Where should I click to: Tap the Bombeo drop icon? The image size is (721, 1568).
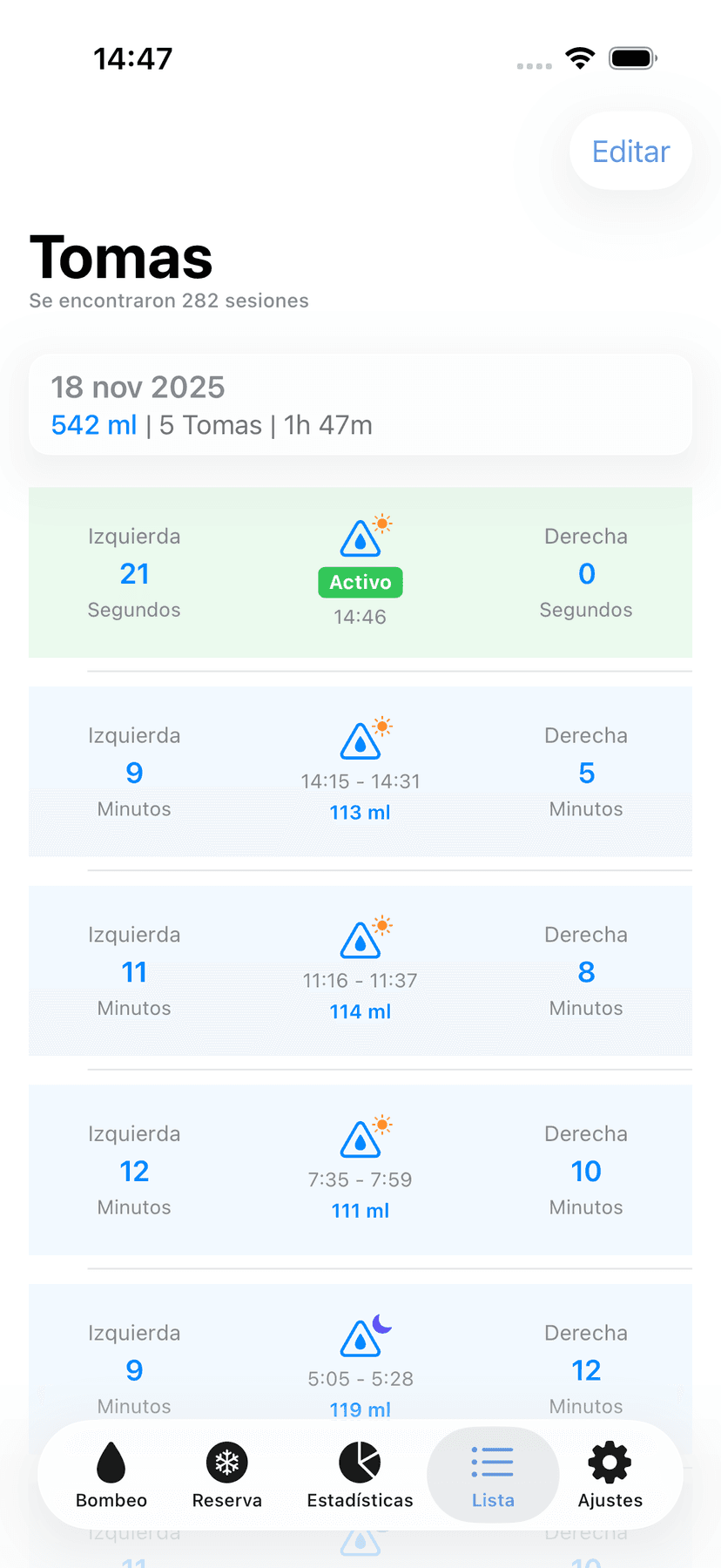tap(111, 1462)
